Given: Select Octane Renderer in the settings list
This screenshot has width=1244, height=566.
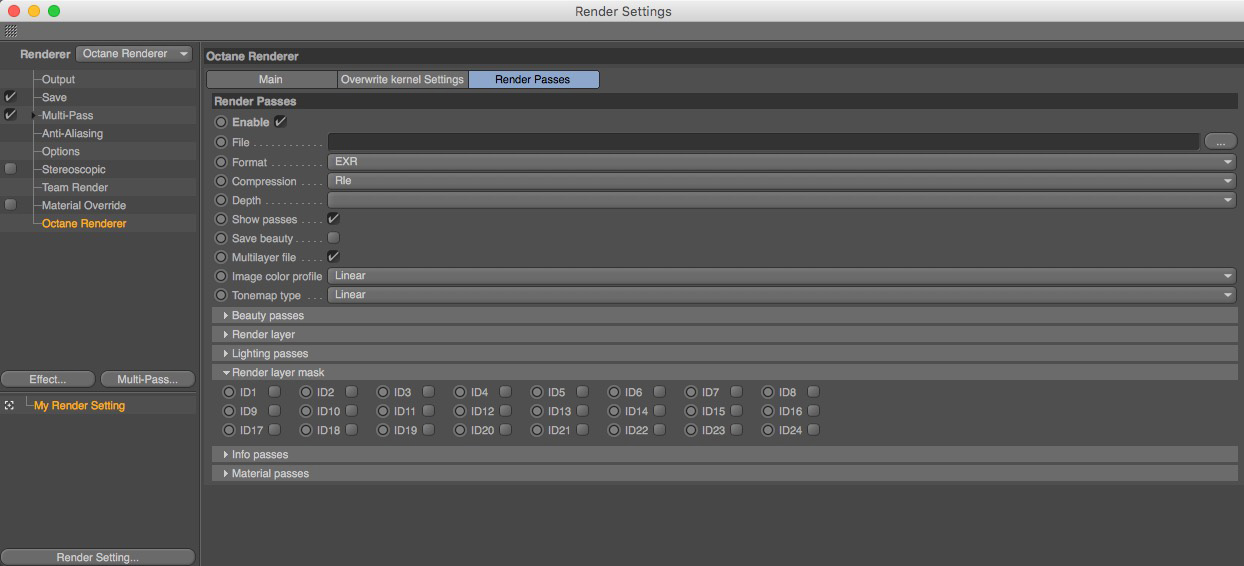Looking at the screenshot, I should pyautogui.click(x=84, y=223).
